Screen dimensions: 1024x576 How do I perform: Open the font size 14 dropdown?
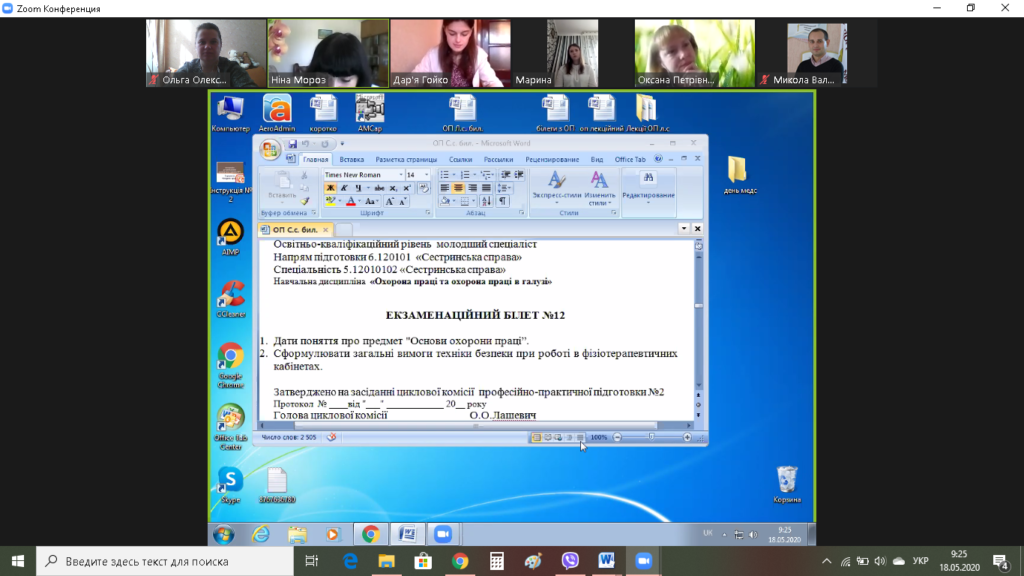tap(426, 175)
